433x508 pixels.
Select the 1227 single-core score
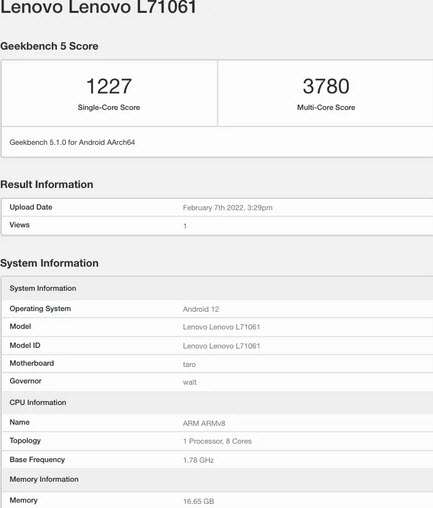[109, 86]
